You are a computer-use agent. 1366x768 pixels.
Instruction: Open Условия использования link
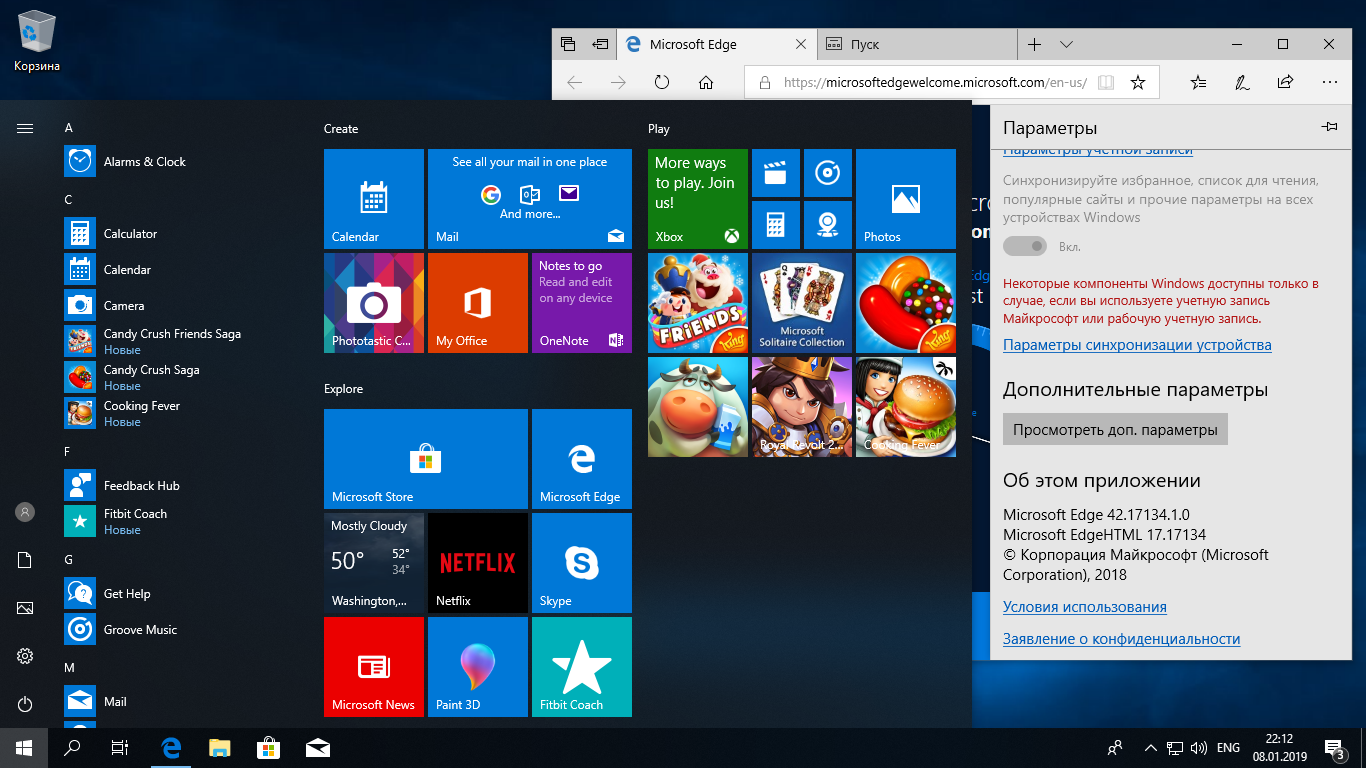point(1085,607)
